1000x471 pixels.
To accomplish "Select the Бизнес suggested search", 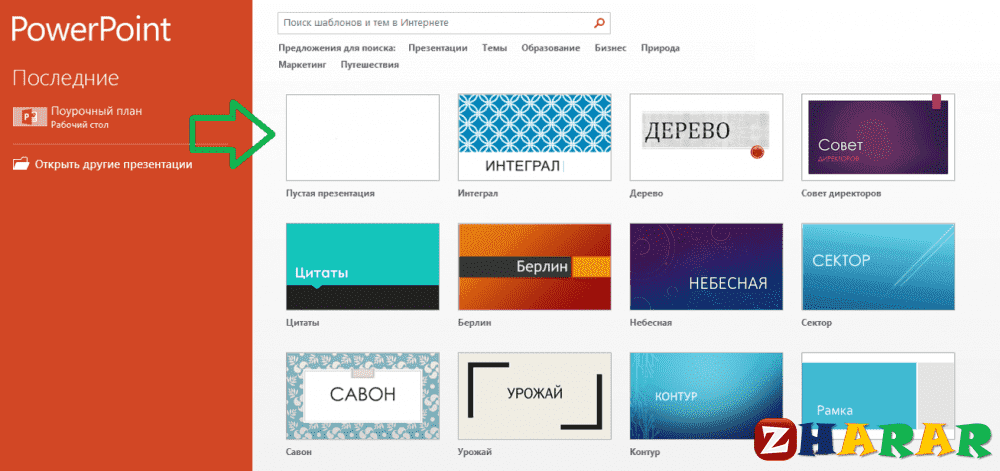I will [610, 48].
